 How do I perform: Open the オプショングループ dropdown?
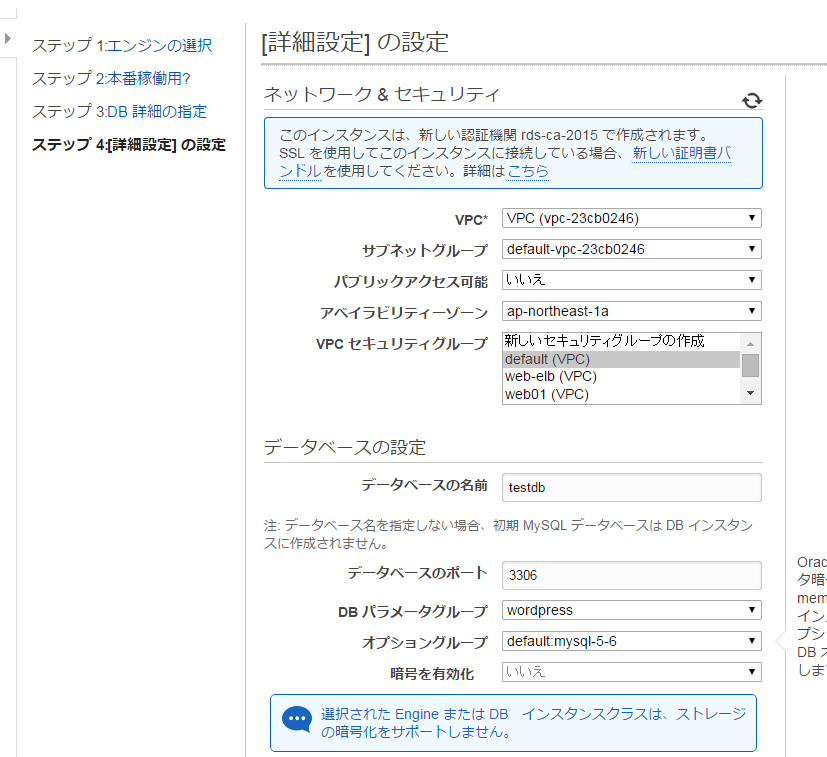point(631,641)
